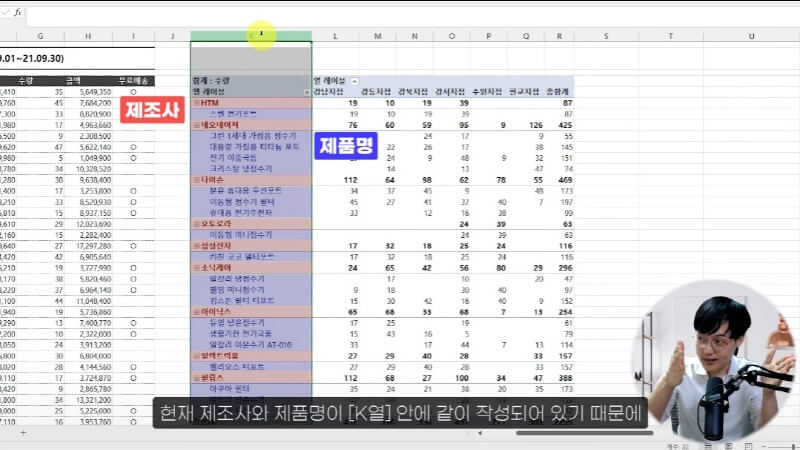Select column P header
Screen dimensions: 800x450
tap(488, 36)
